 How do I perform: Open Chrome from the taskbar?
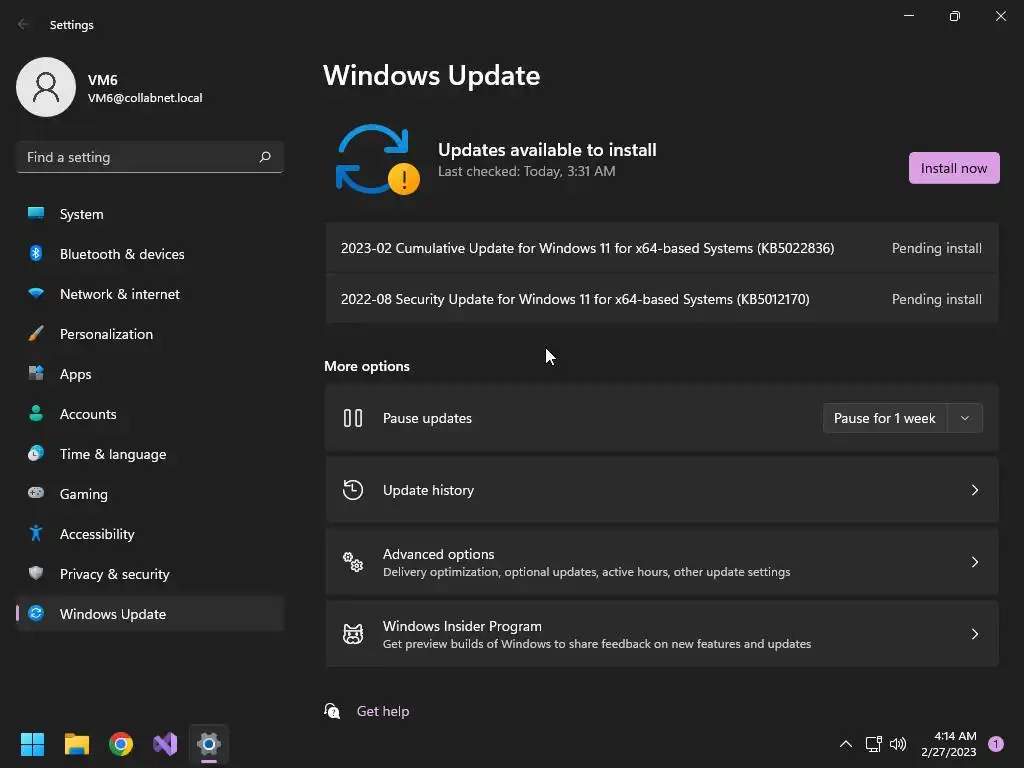(x=121, y=744)
